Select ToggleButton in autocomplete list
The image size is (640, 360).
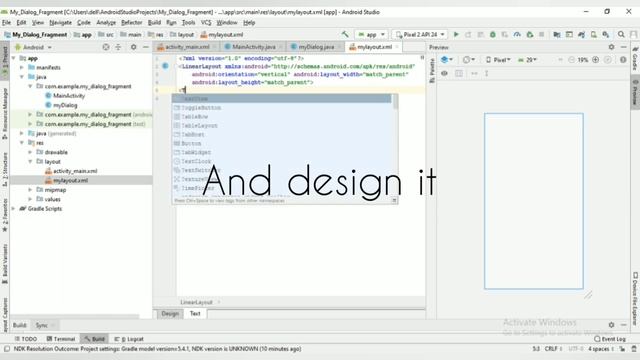(x=282, y=108)
